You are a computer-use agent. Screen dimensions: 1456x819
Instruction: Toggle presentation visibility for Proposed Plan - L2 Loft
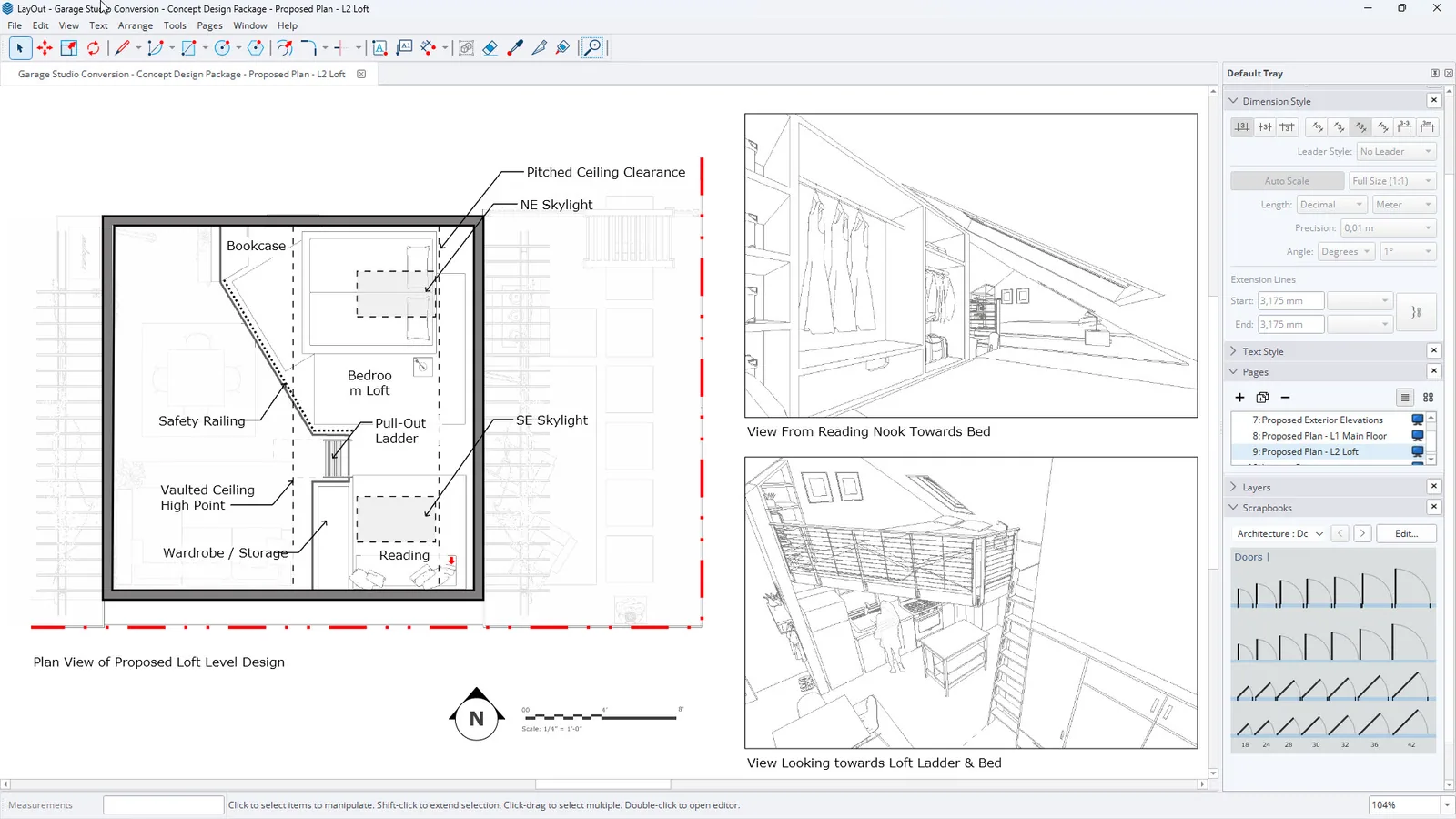[1417, 451]
